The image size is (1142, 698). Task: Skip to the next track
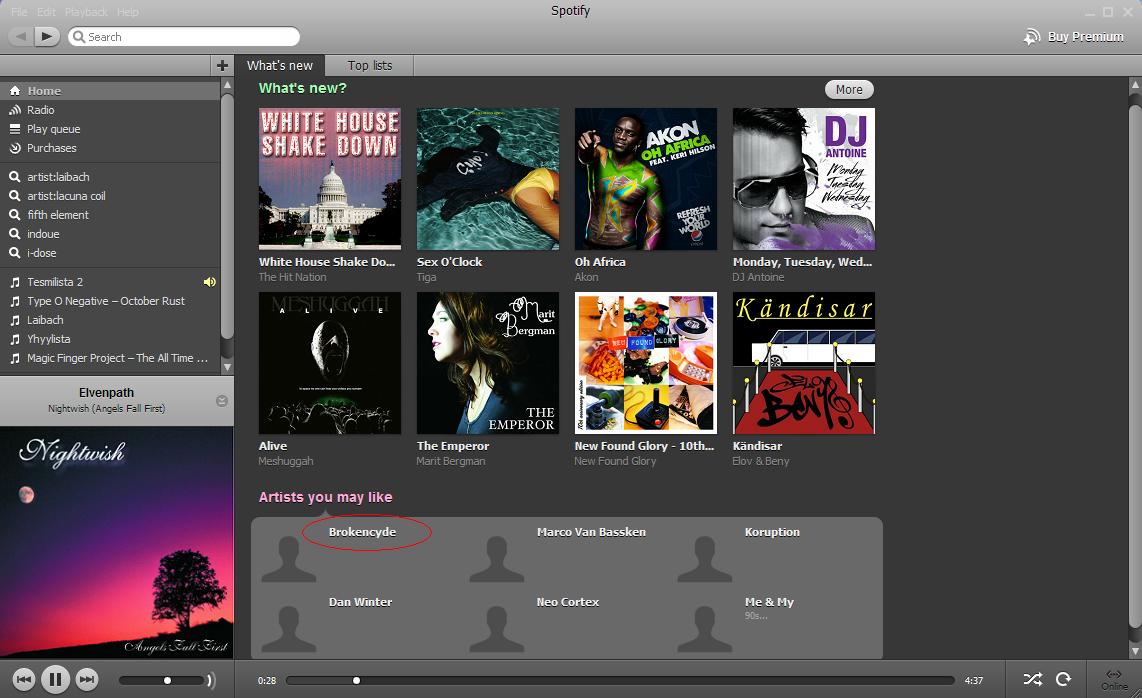(87, 680)
